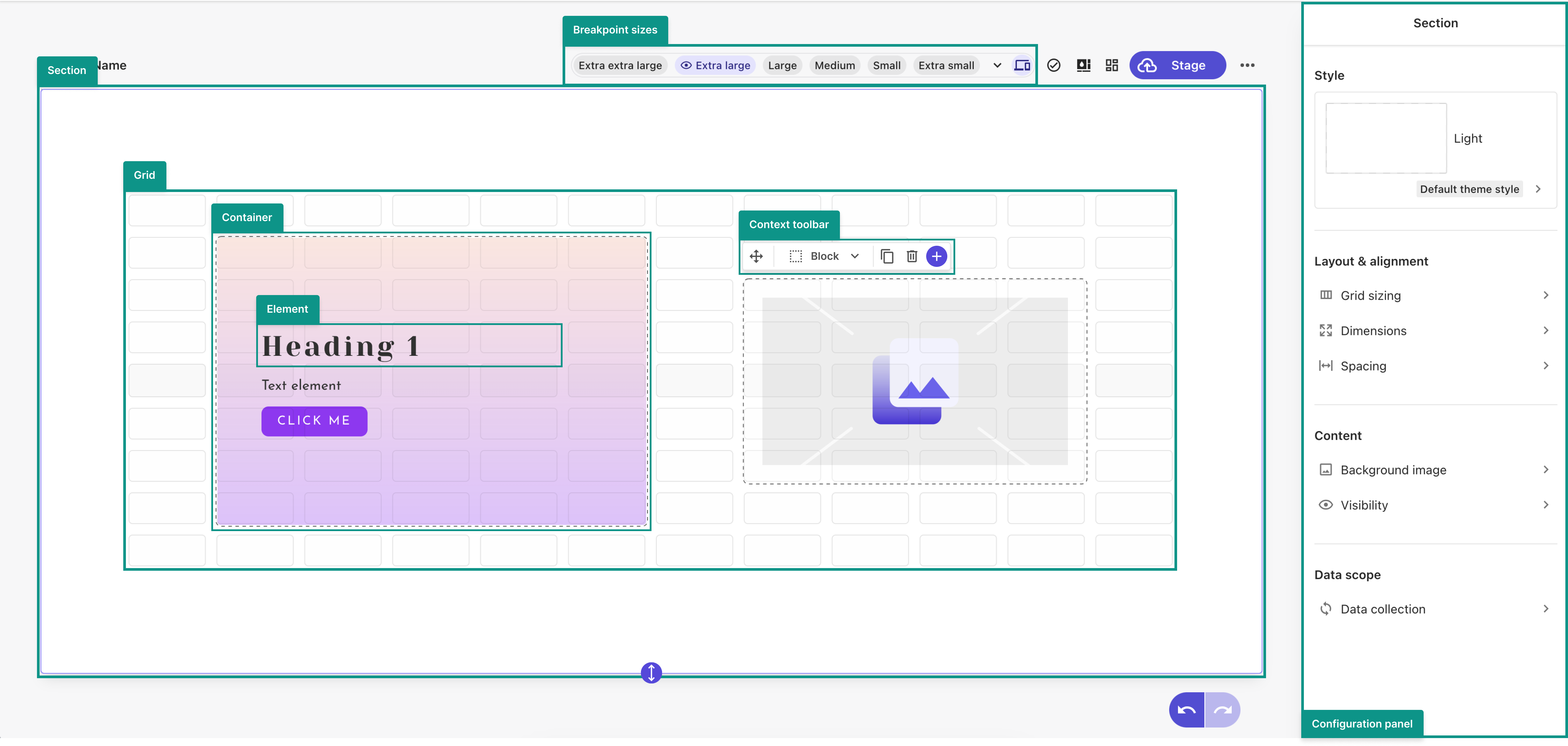
Task: Click the Light style name
Action: (x=1468, y=138)
